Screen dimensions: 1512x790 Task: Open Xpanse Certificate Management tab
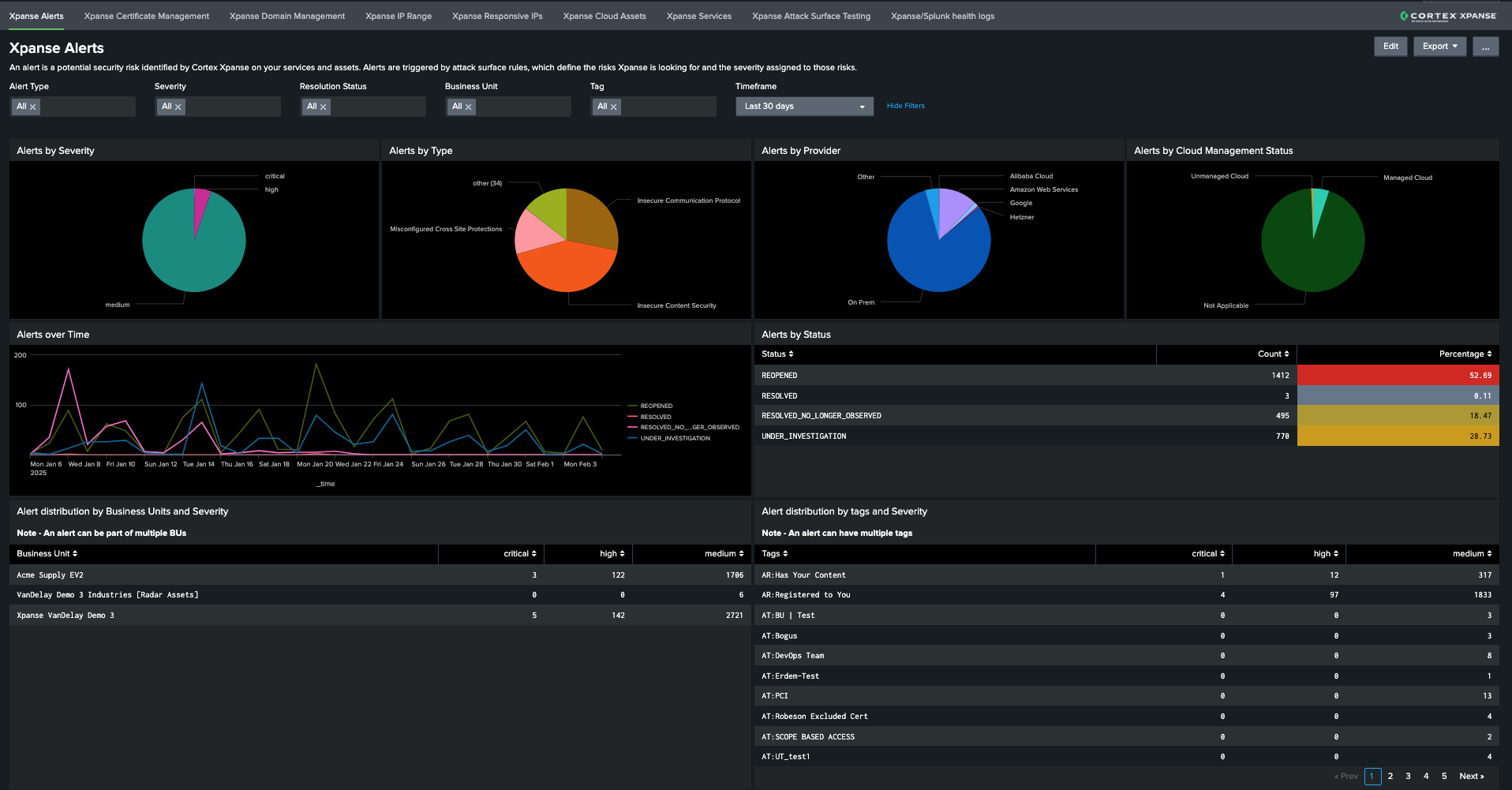147,16
